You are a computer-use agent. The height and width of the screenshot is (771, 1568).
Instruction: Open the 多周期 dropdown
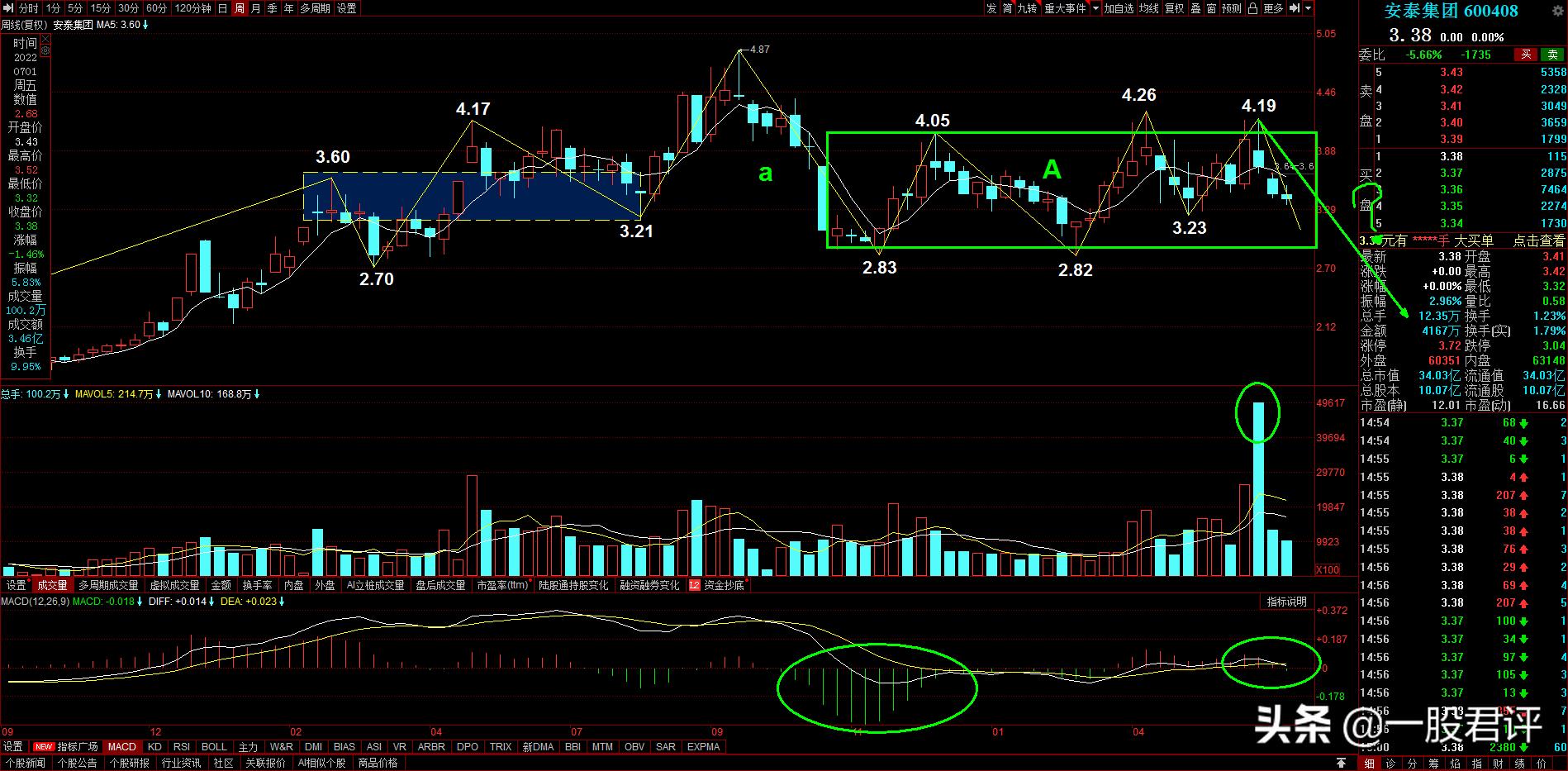(x=315, y=8)
